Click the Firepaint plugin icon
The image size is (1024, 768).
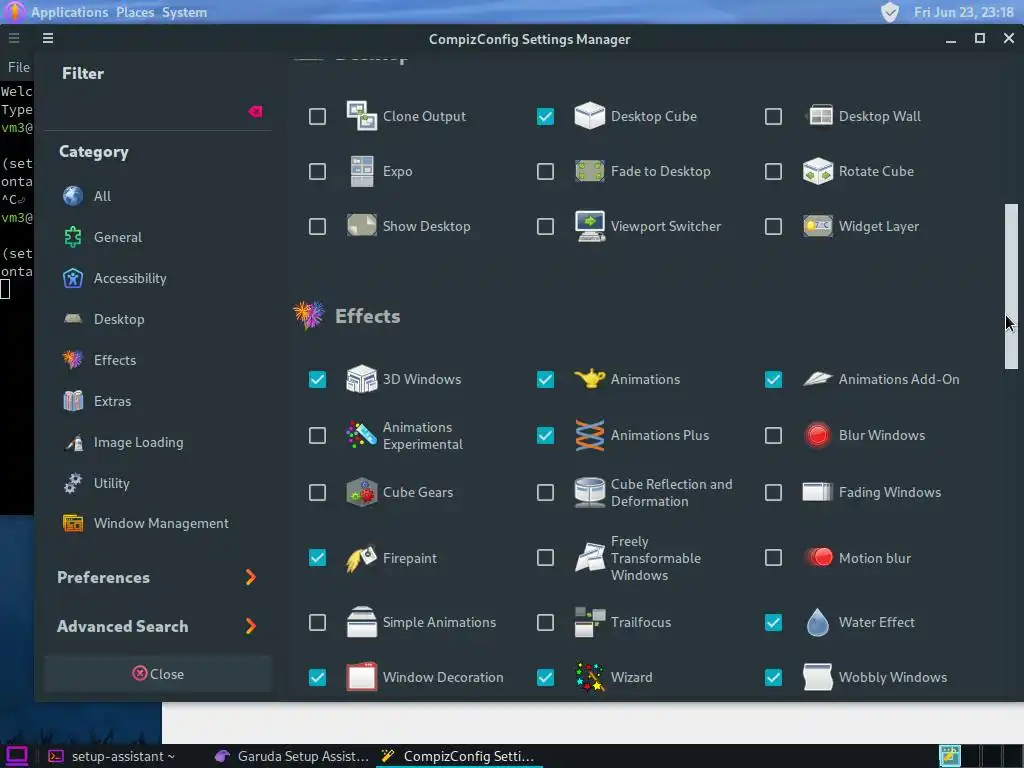pyautogui.click(x=361, y=558)
